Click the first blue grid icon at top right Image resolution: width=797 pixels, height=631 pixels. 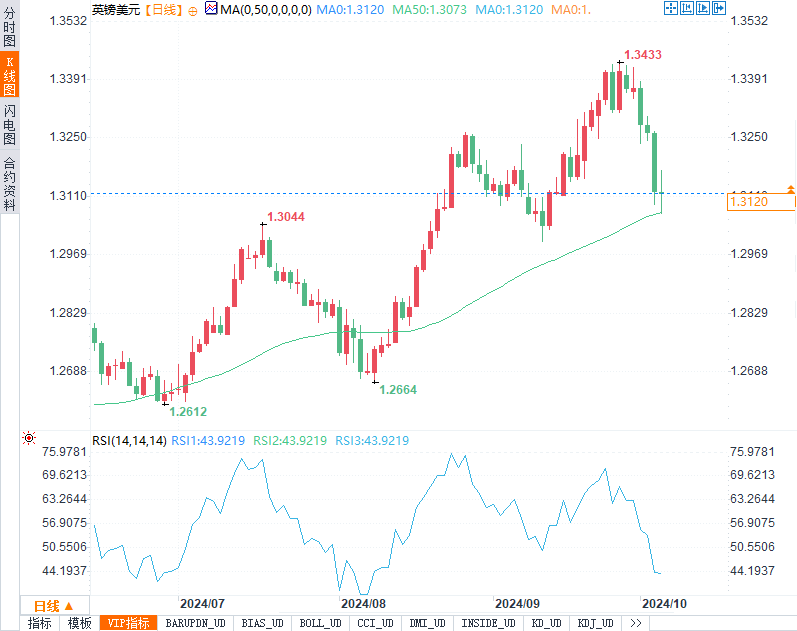click(x=671, y=8)
